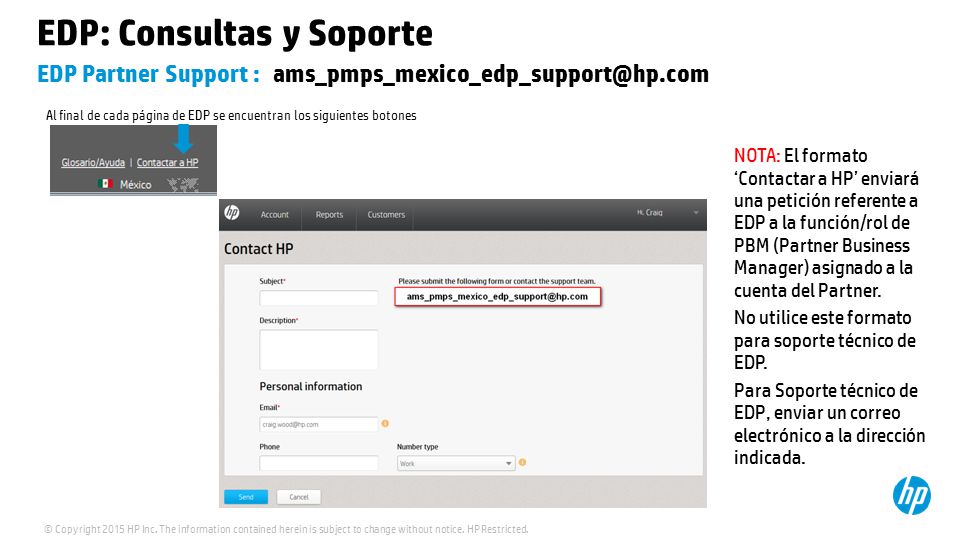Open the Account menu

click(x=274, y=215)
